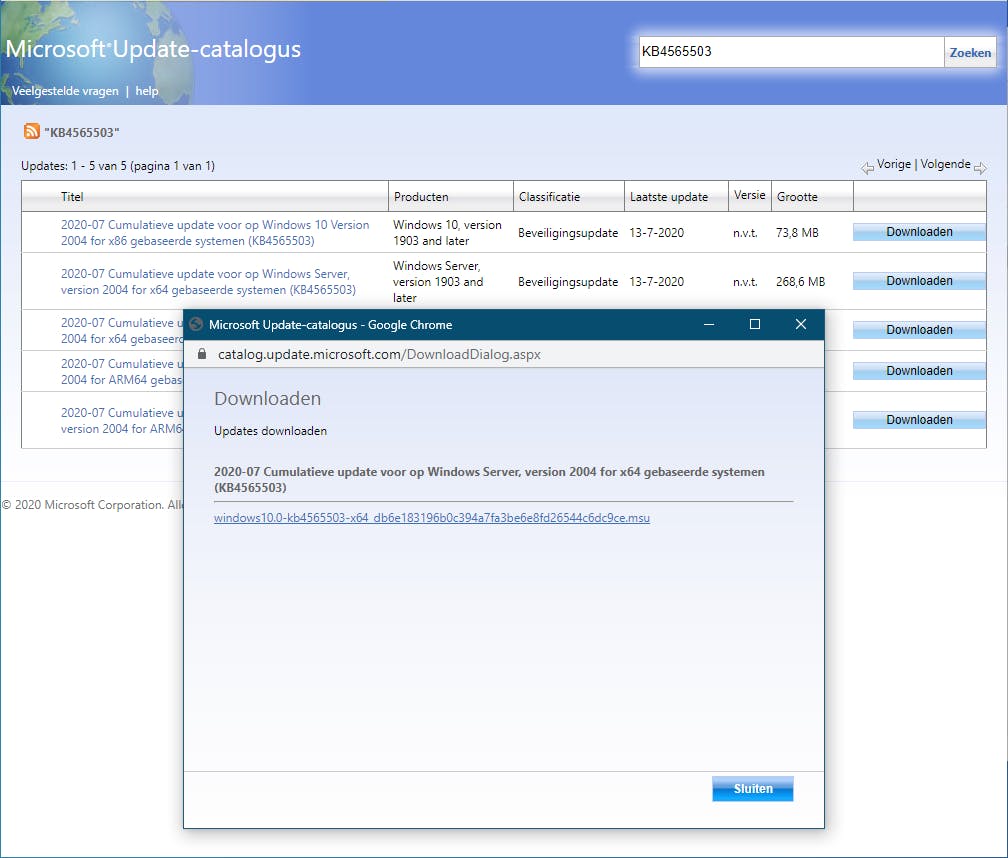The image size is (1008, 858).
Task: Click the Volgende pagination link
Action: click(945, 164)
